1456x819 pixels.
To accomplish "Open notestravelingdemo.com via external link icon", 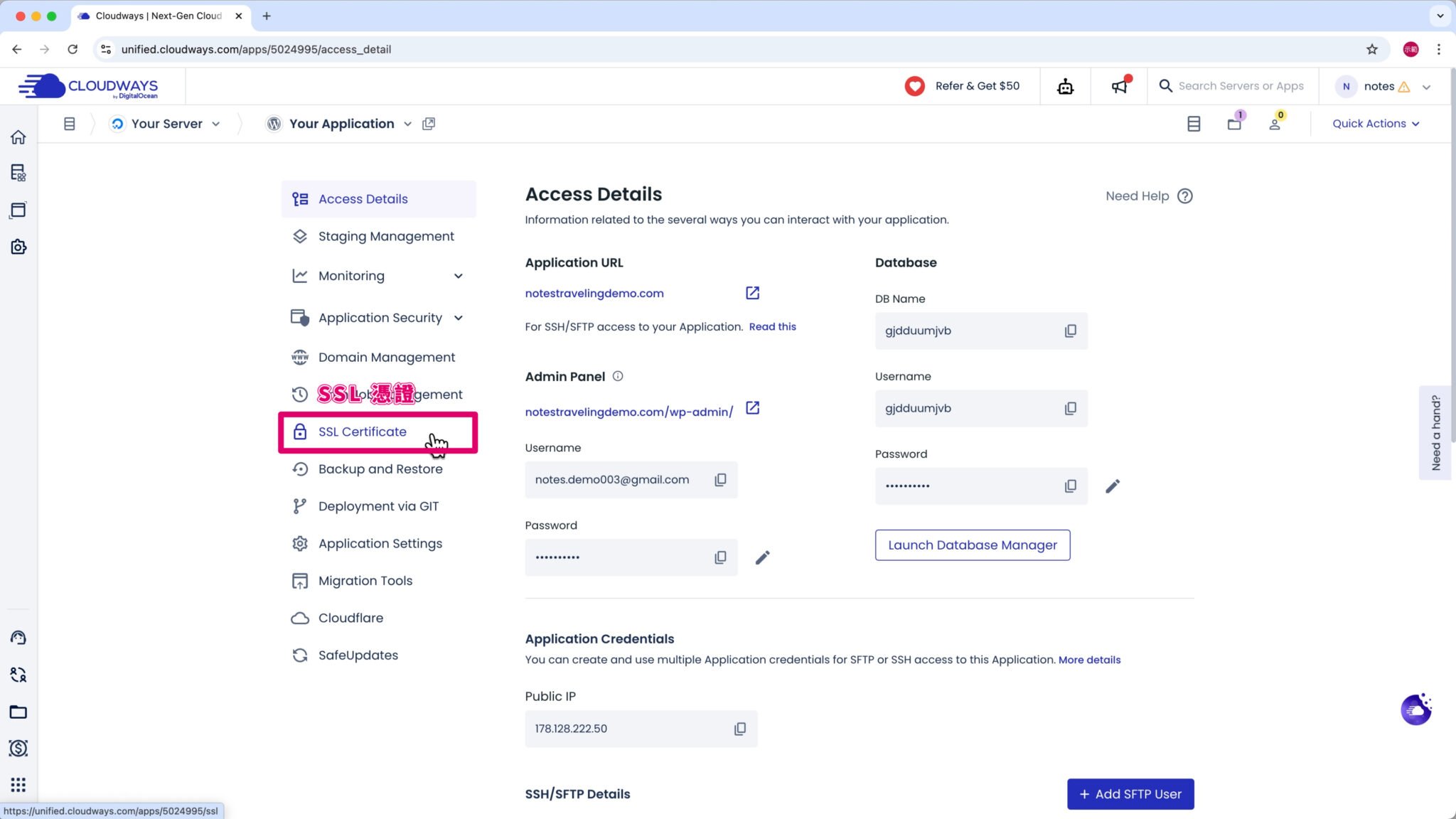I will pyautogui.click(x=752, y=292).
